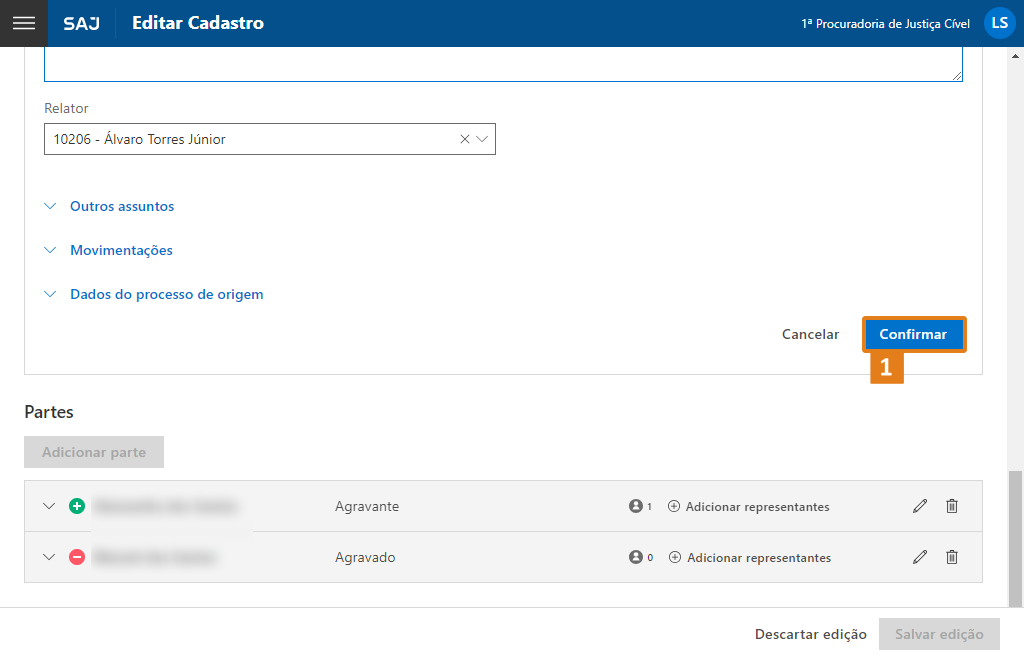Edit the Agravante party with pencil icon

point(920,506)
